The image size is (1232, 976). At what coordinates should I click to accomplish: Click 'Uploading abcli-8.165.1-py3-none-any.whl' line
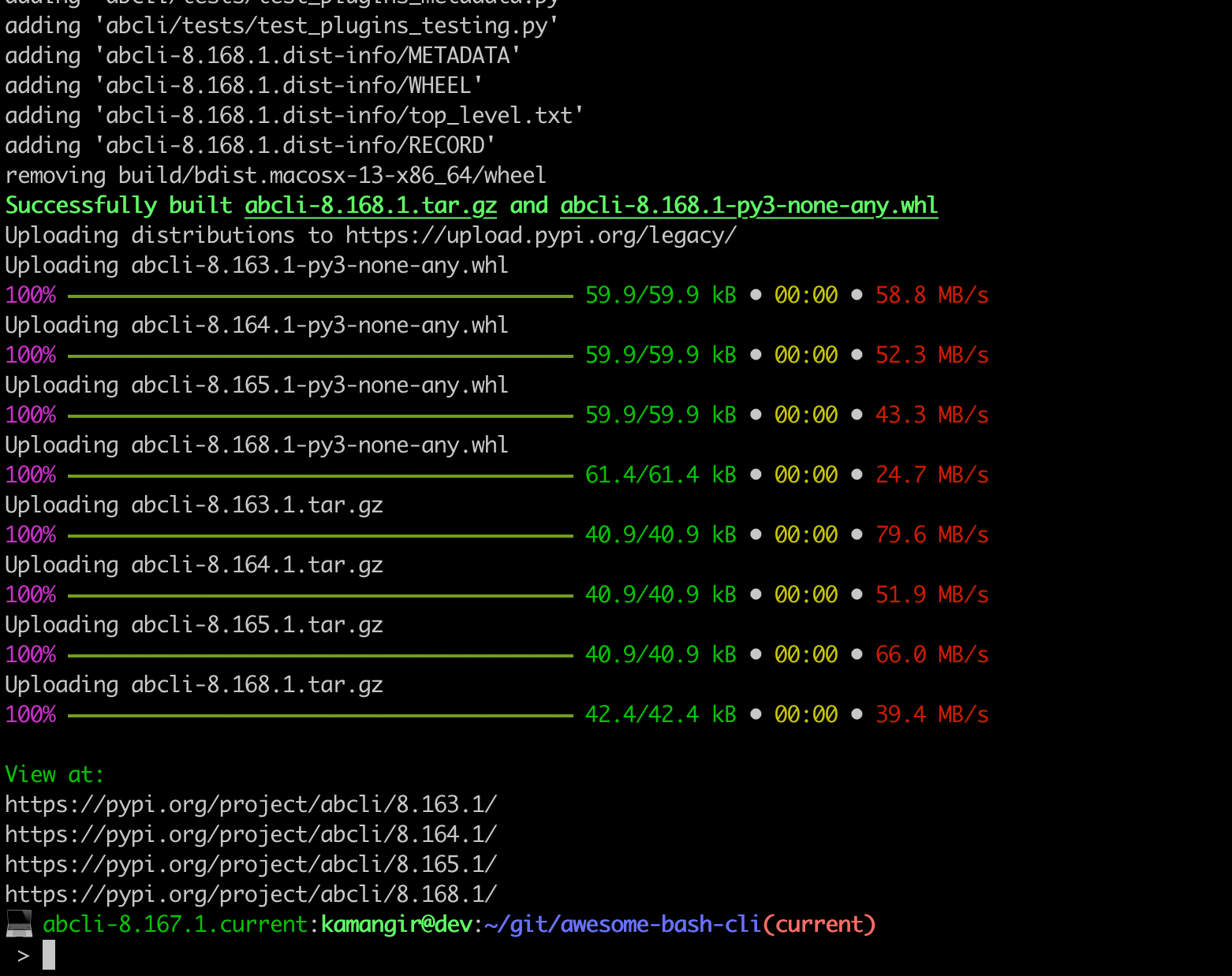tap(257, 386)
